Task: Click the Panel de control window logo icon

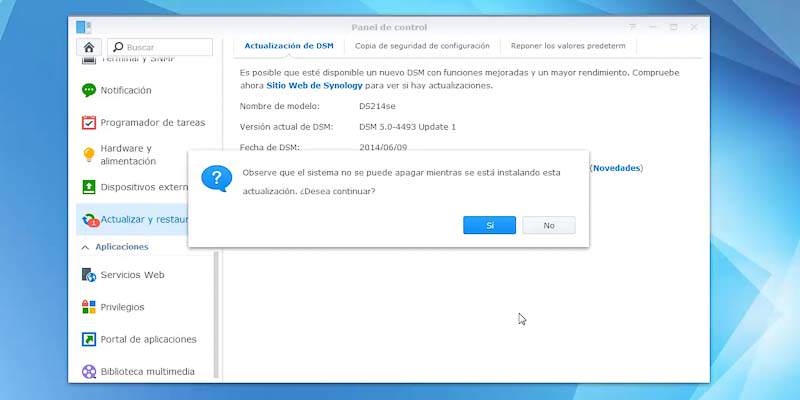Action: [x=83, y=27]
